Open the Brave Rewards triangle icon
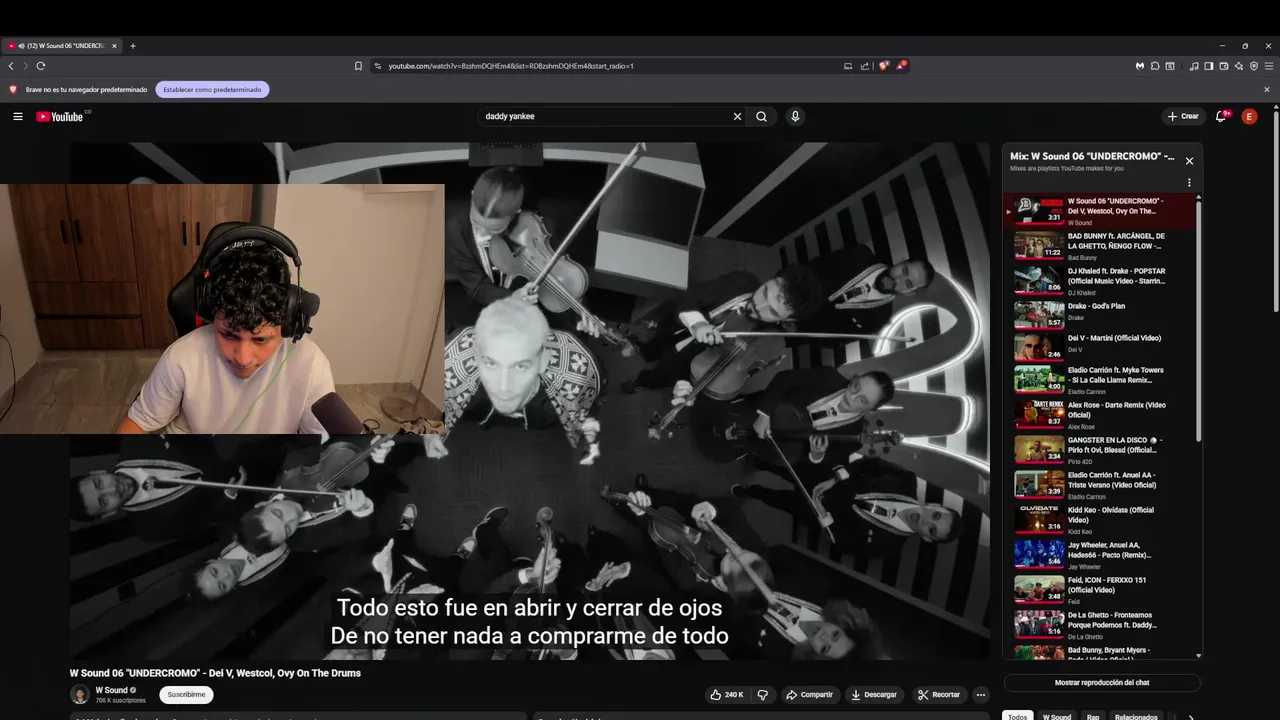The height and width of the screenshot is (720, 1280). [x=900, y=66]
